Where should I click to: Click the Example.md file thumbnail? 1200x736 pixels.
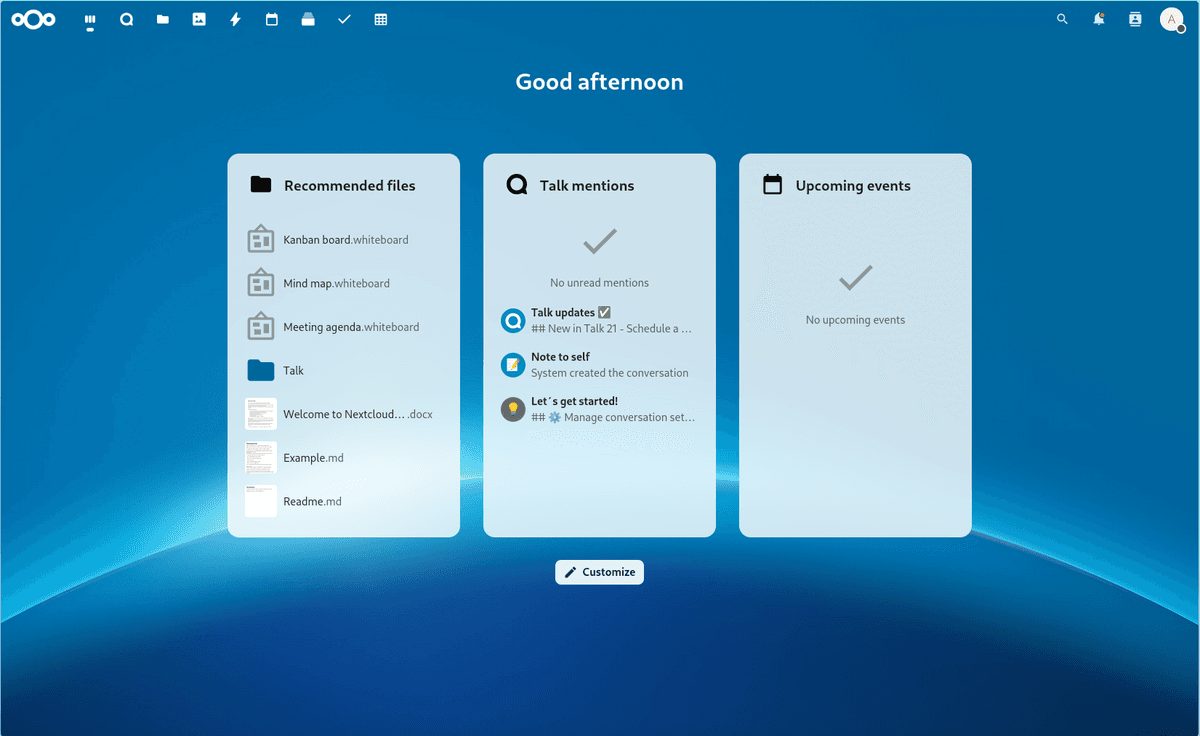tap(261, 458)
